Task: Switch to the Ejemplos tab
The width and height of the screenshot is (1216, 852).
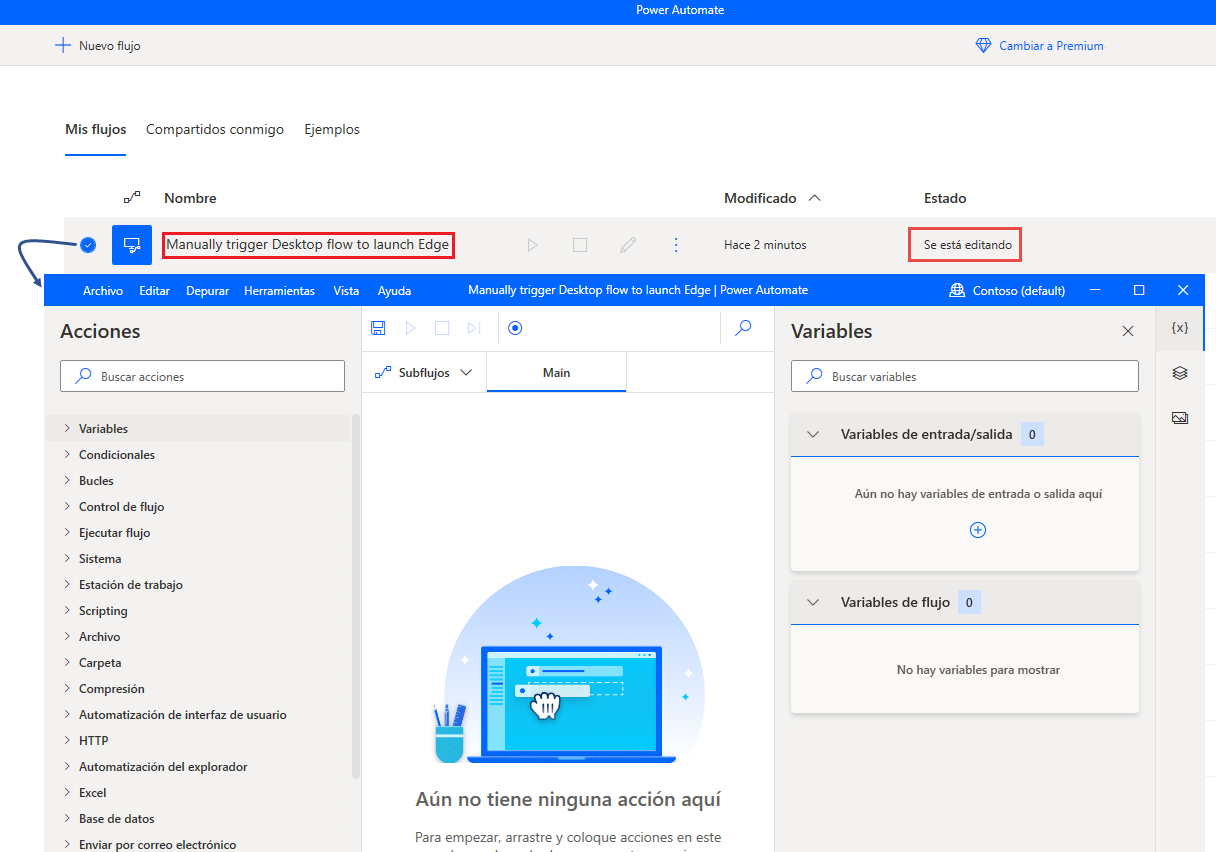Action: (332, 130)
